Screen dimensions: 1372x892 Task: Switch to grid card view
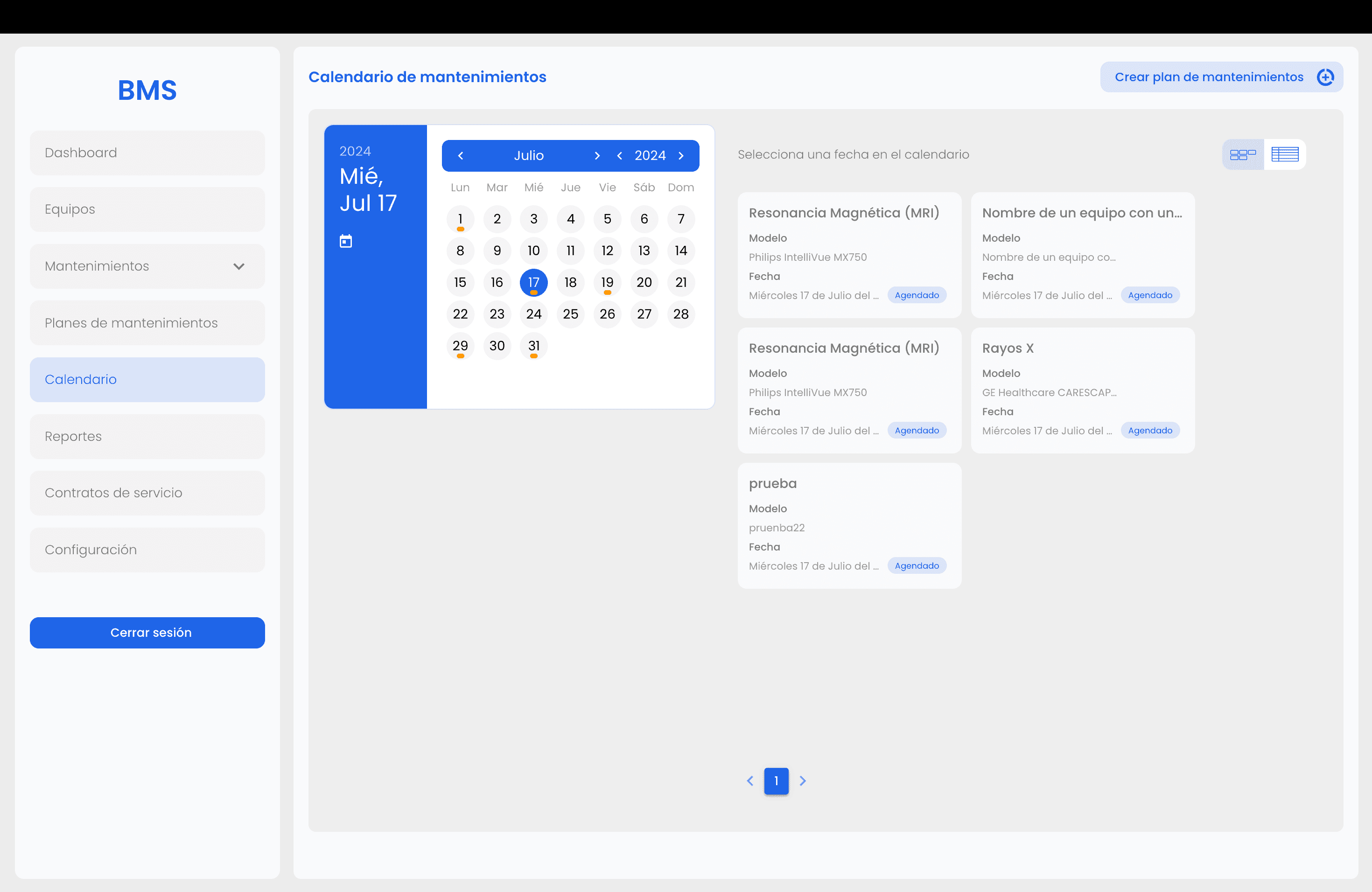pos(1243,154)
